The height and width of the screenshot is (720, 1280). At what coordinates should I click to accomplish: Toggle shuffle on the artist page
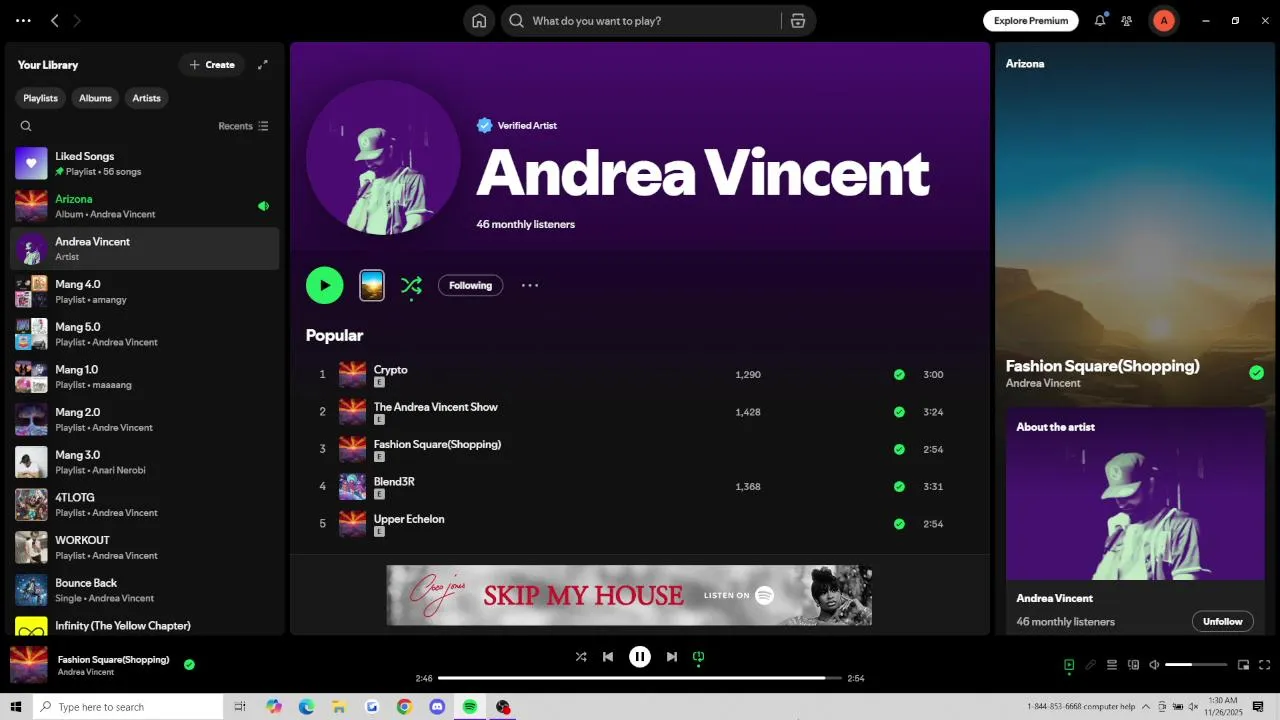click(411, 286)
